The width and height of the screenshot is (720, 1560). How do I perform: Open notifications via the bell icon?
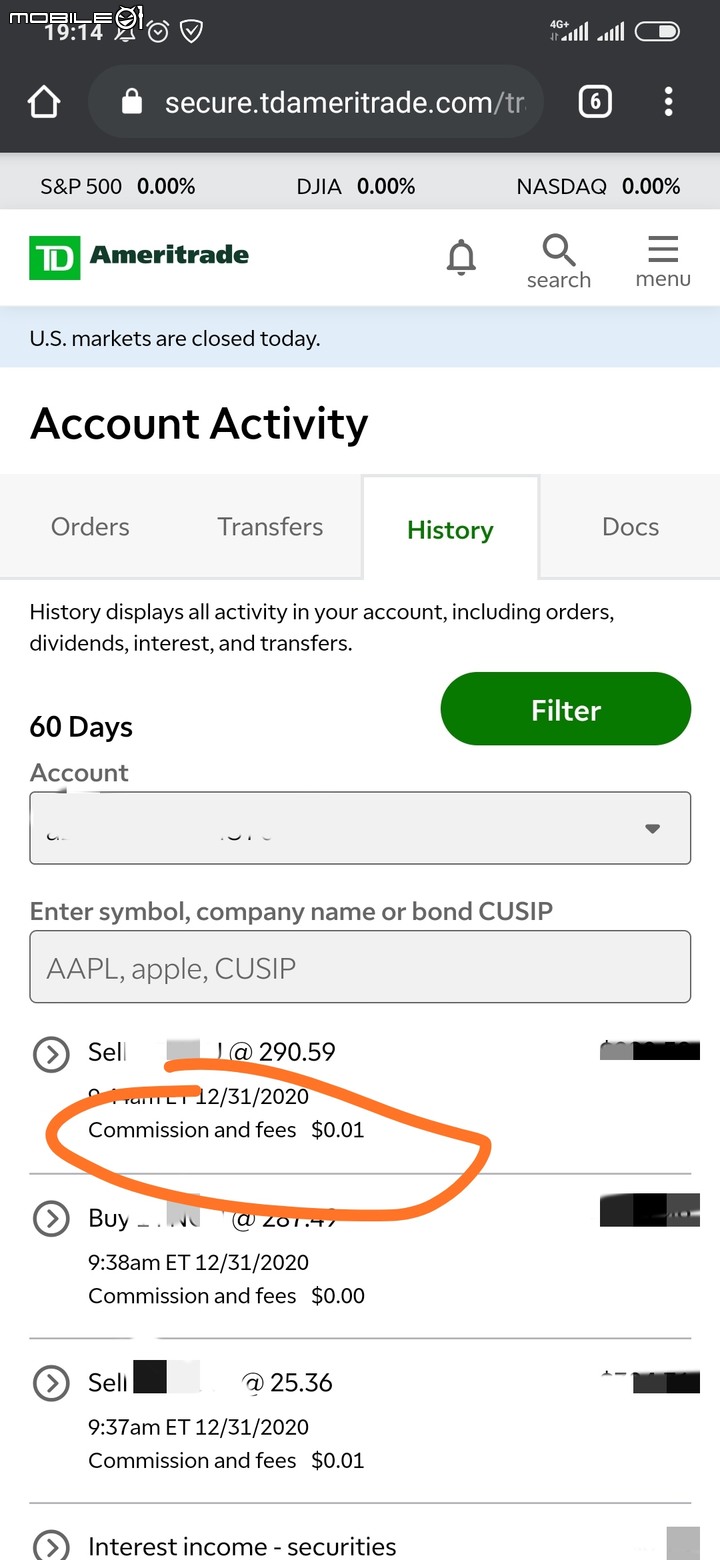point(461,257)
